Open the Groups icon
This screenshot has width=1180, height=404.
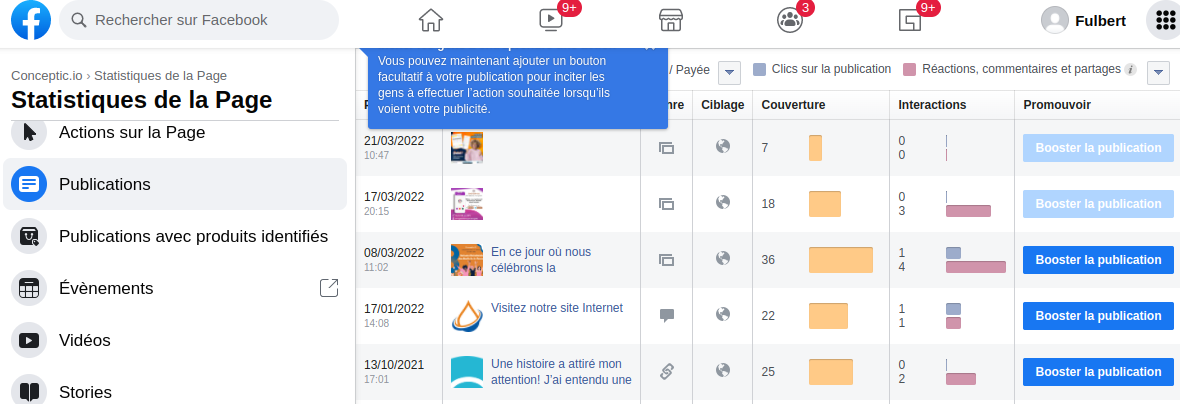[789, 20]
